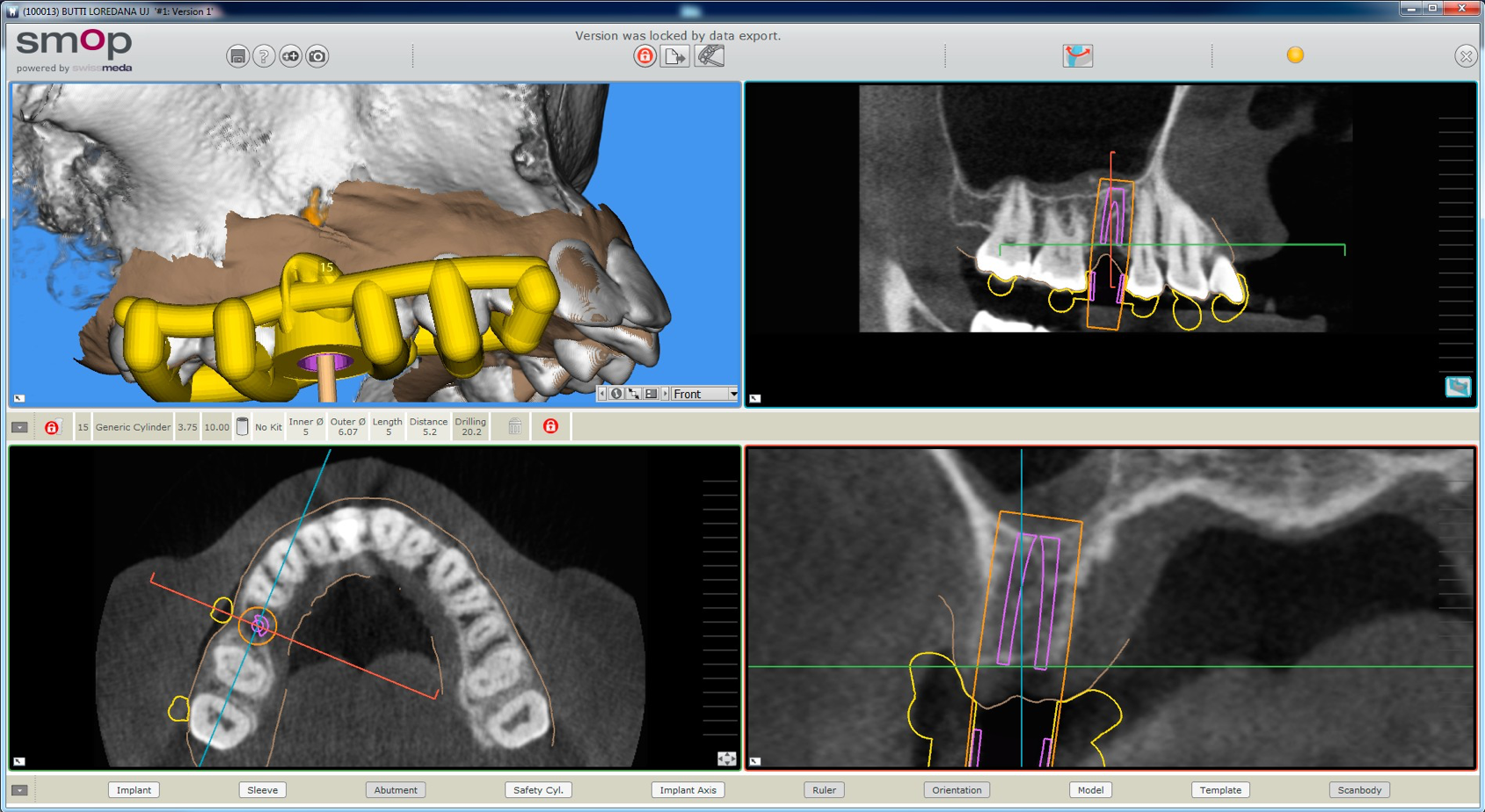Click the fit-to-view icon in 3D toolbar
This screenshot has width=1485, height=812.
click(633, 394)
